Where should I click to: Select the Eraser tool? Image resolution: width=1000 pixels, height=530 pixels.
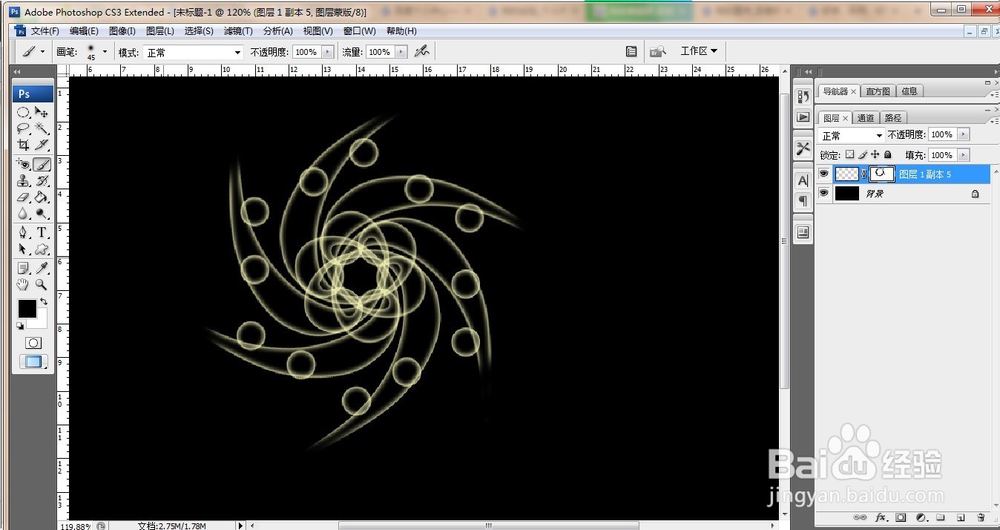tap(24, 198)
